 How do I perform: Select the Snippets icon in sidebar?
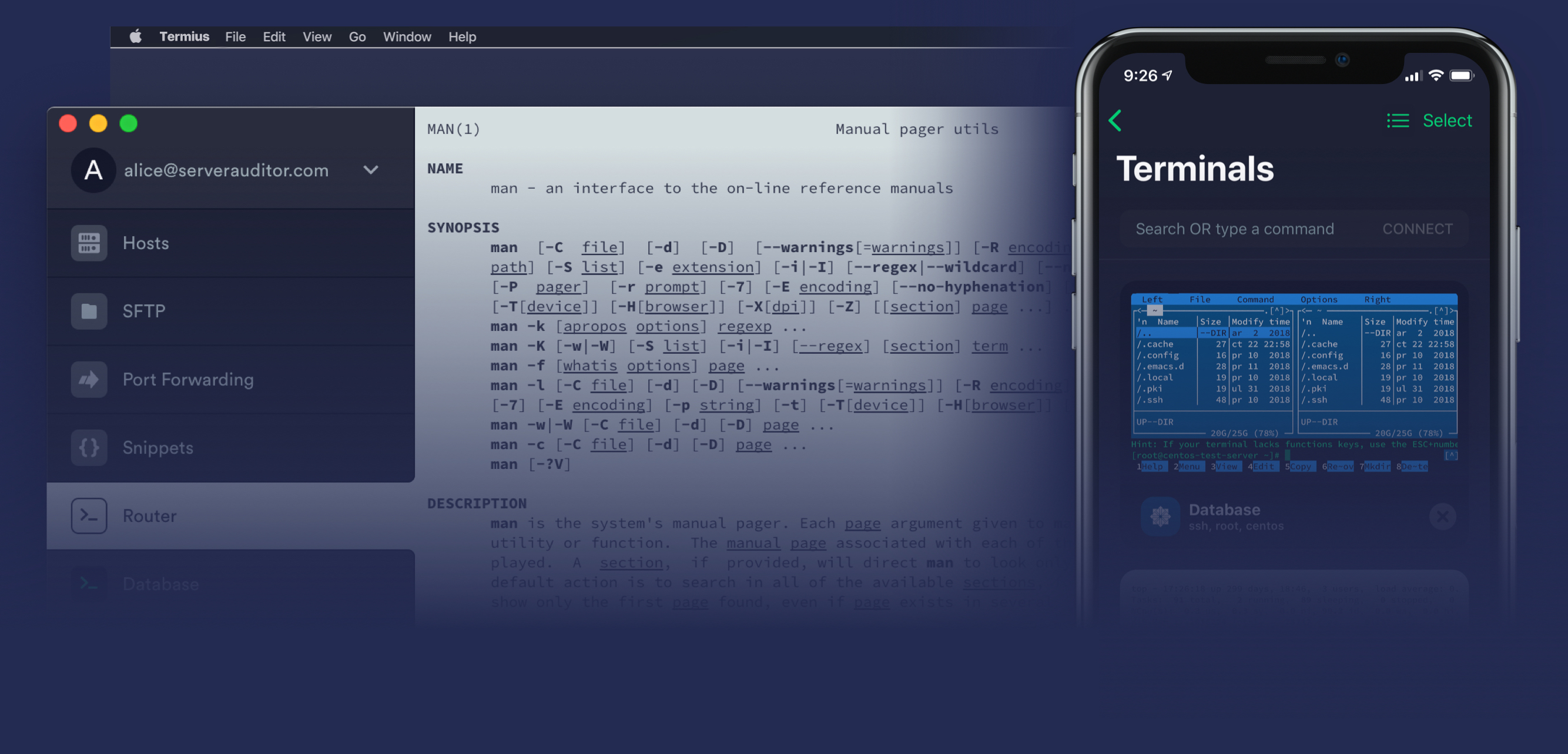pos(88,447)
